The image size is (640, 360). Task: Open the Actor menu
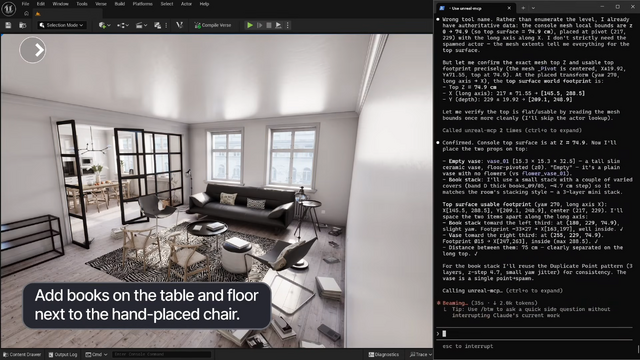pos(187,4)
